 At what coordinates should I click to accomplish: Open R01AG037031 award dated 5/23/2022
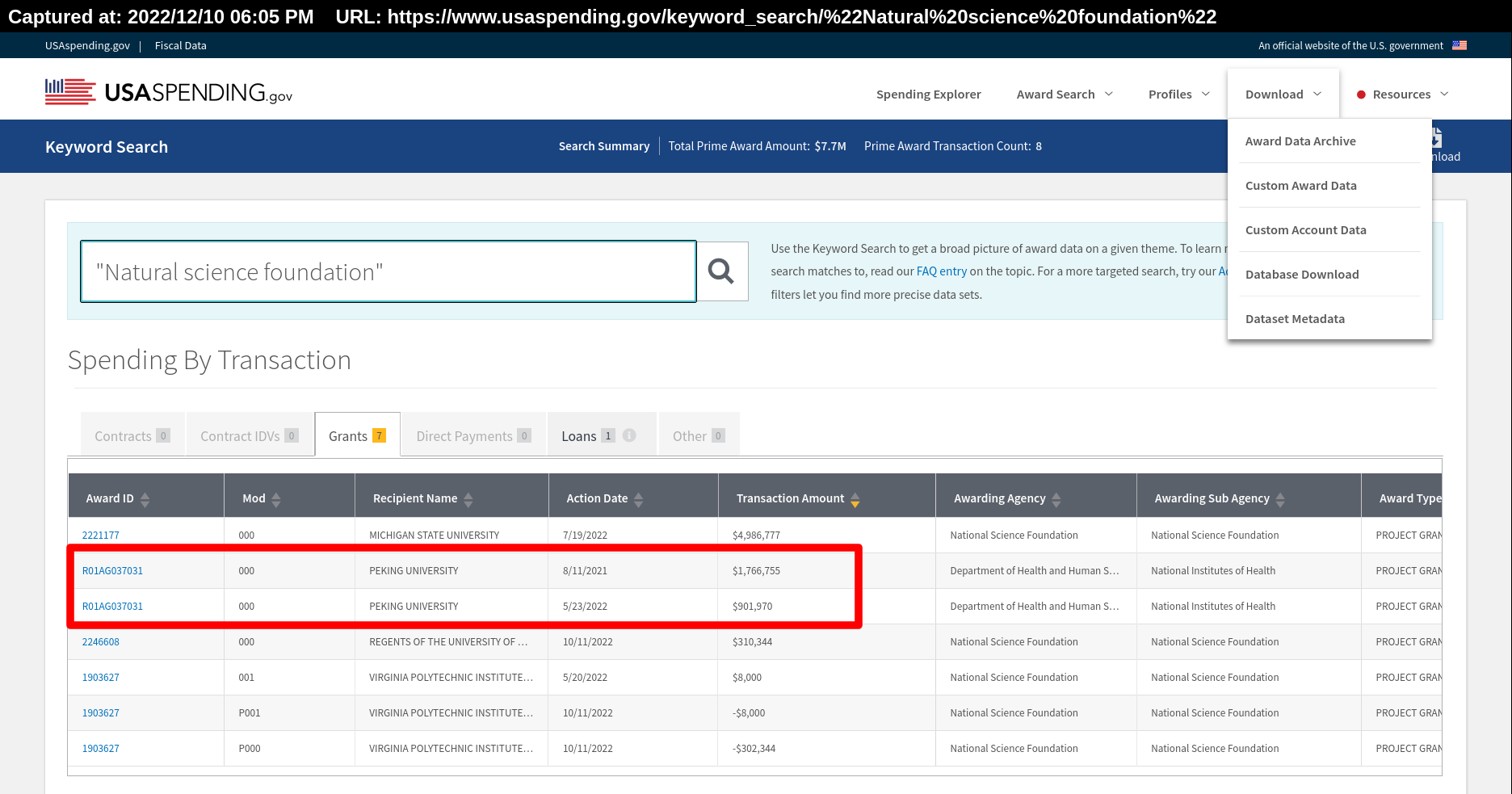pos(112,607)
